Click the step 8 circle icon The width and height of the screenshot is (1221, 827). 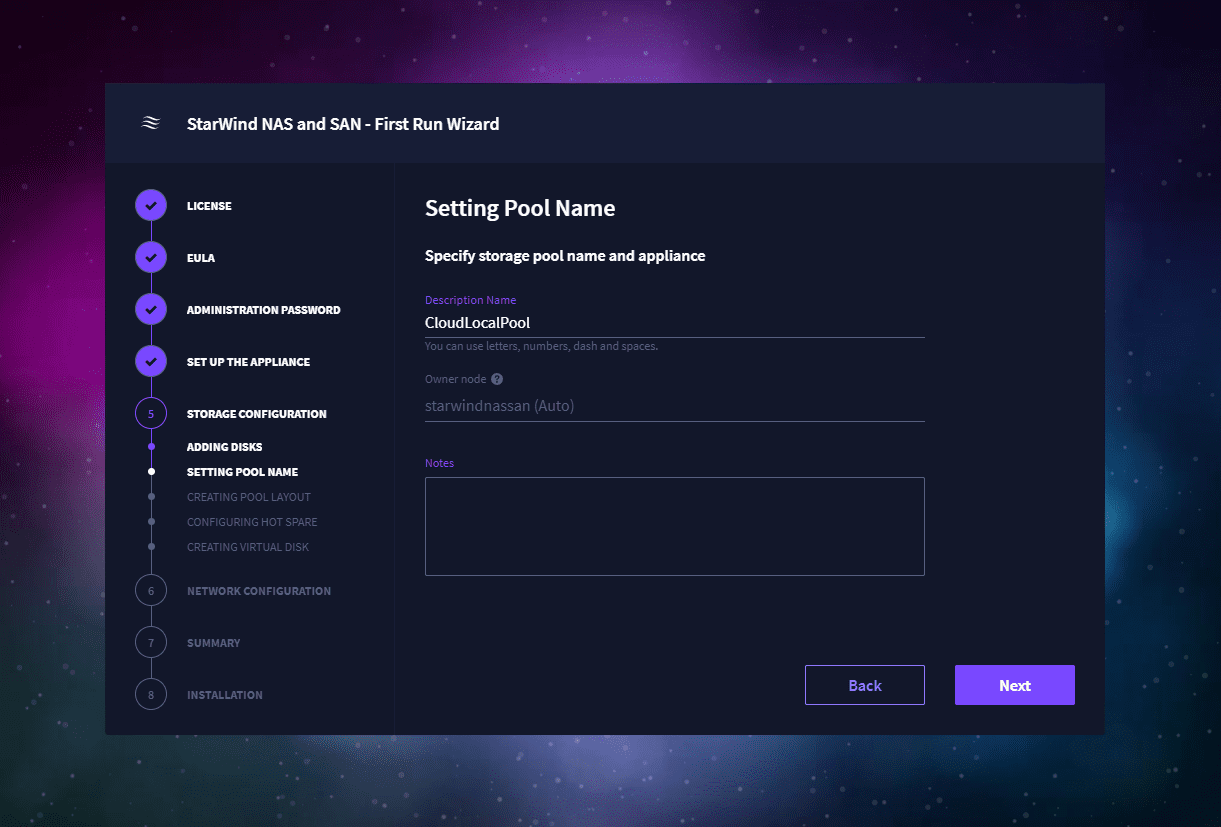pos(151,695)
